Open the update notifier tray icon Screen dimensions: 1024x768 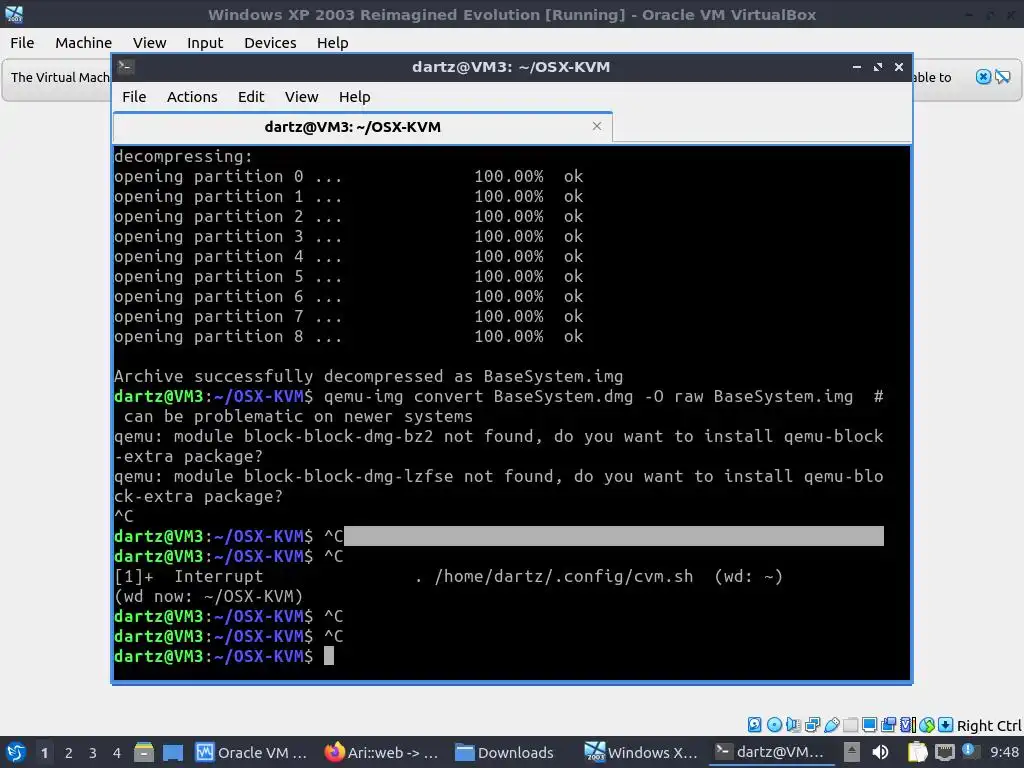coord(968,751)
